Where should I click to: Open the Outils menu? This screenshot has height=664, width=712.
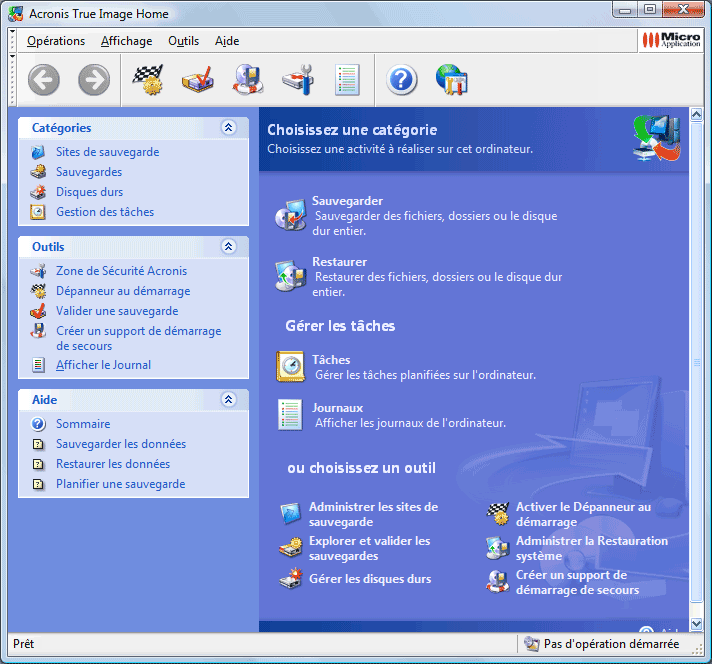click(x=183, y=41)
